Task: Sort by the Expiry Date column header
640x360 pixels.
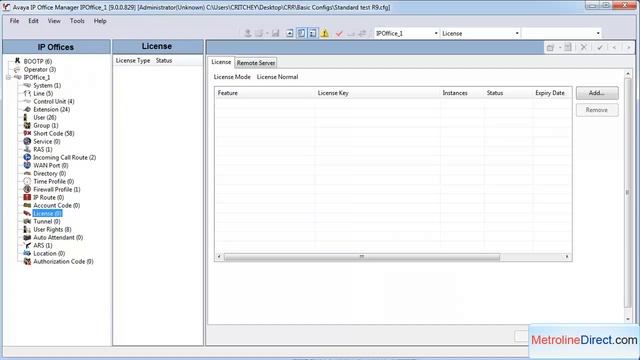Action: 552,93
